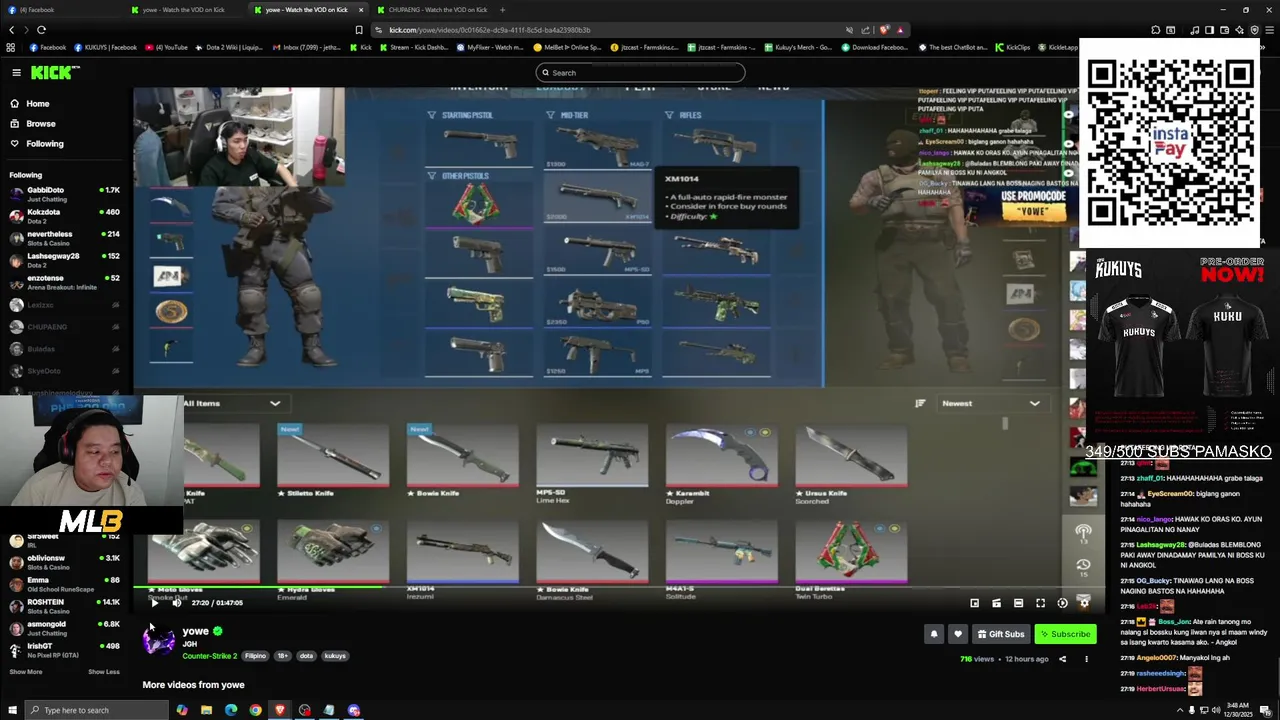The height and width of the screenshot is (720, 1280).
Task: Open GabbiDoto followed channel
Action: (65, 194)
